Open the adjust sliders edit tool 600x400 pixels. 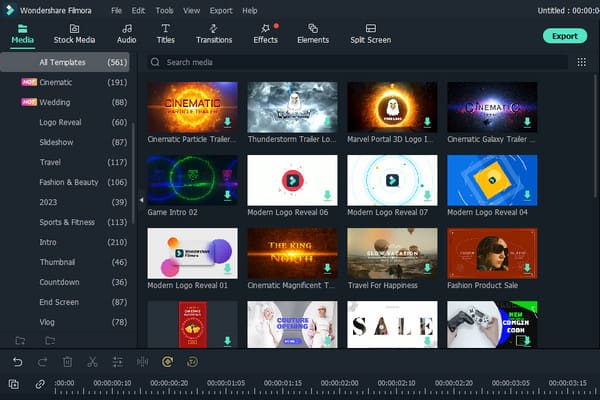coord(117,362)
